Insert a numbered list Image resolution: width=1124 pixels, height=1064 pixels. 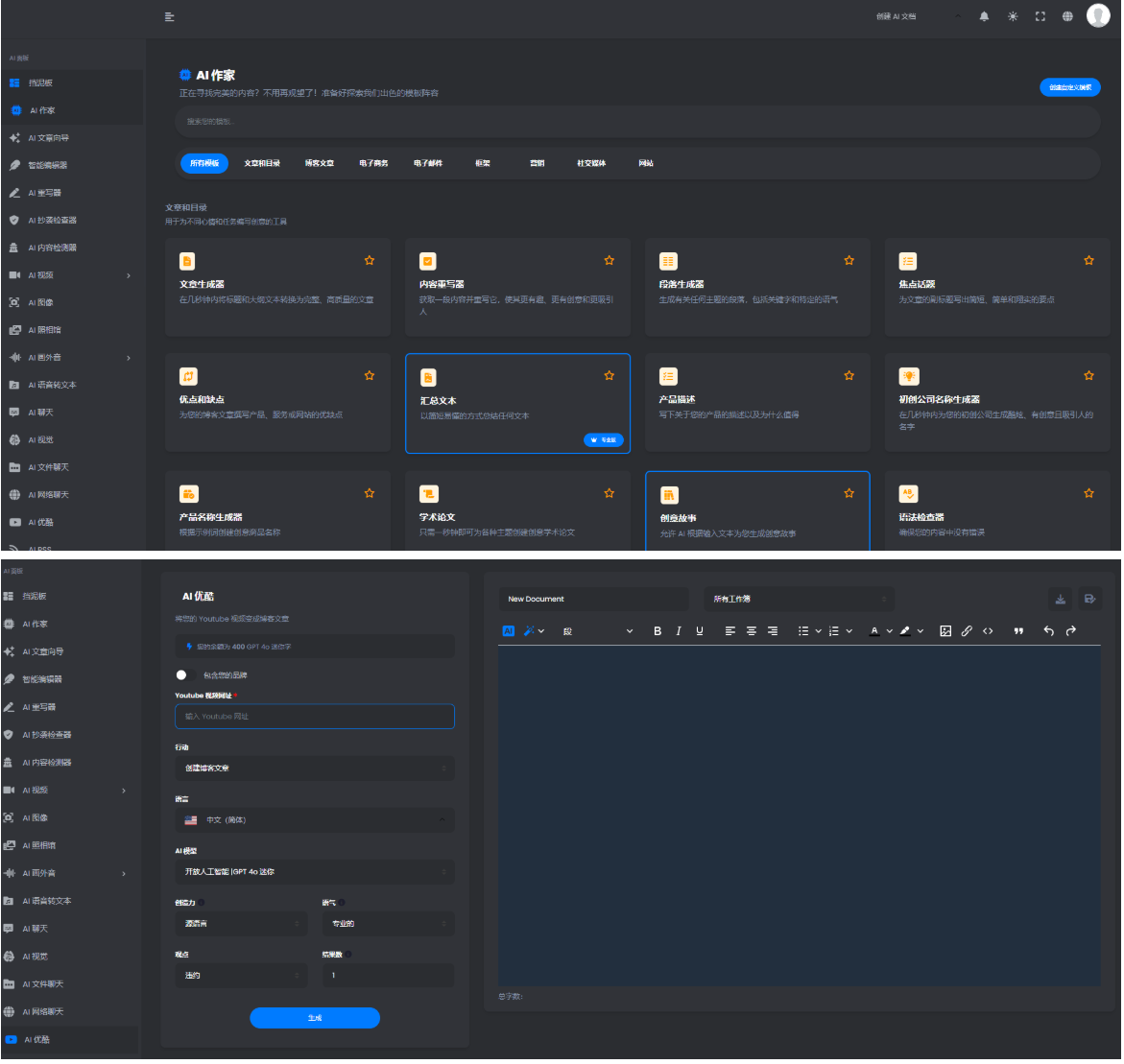point(834,631)
